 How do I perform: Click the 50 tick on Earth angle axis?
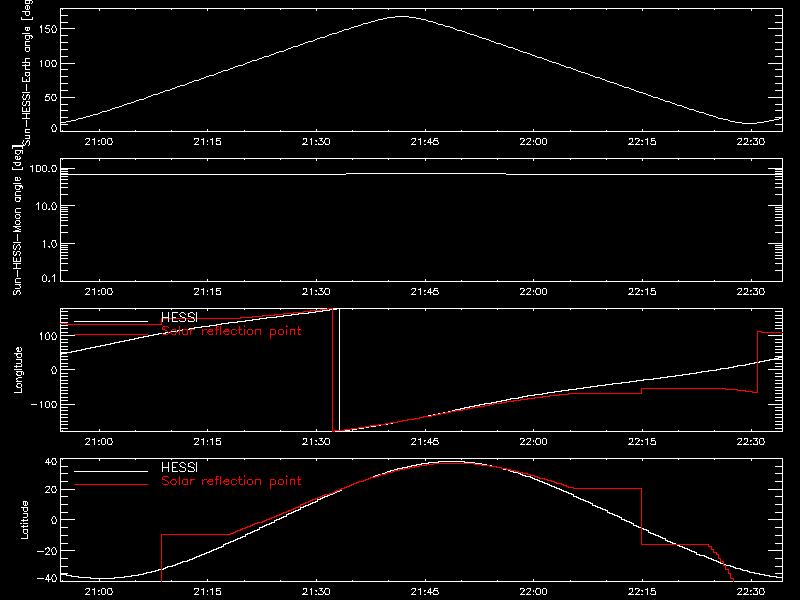click(x=51, y=97)
